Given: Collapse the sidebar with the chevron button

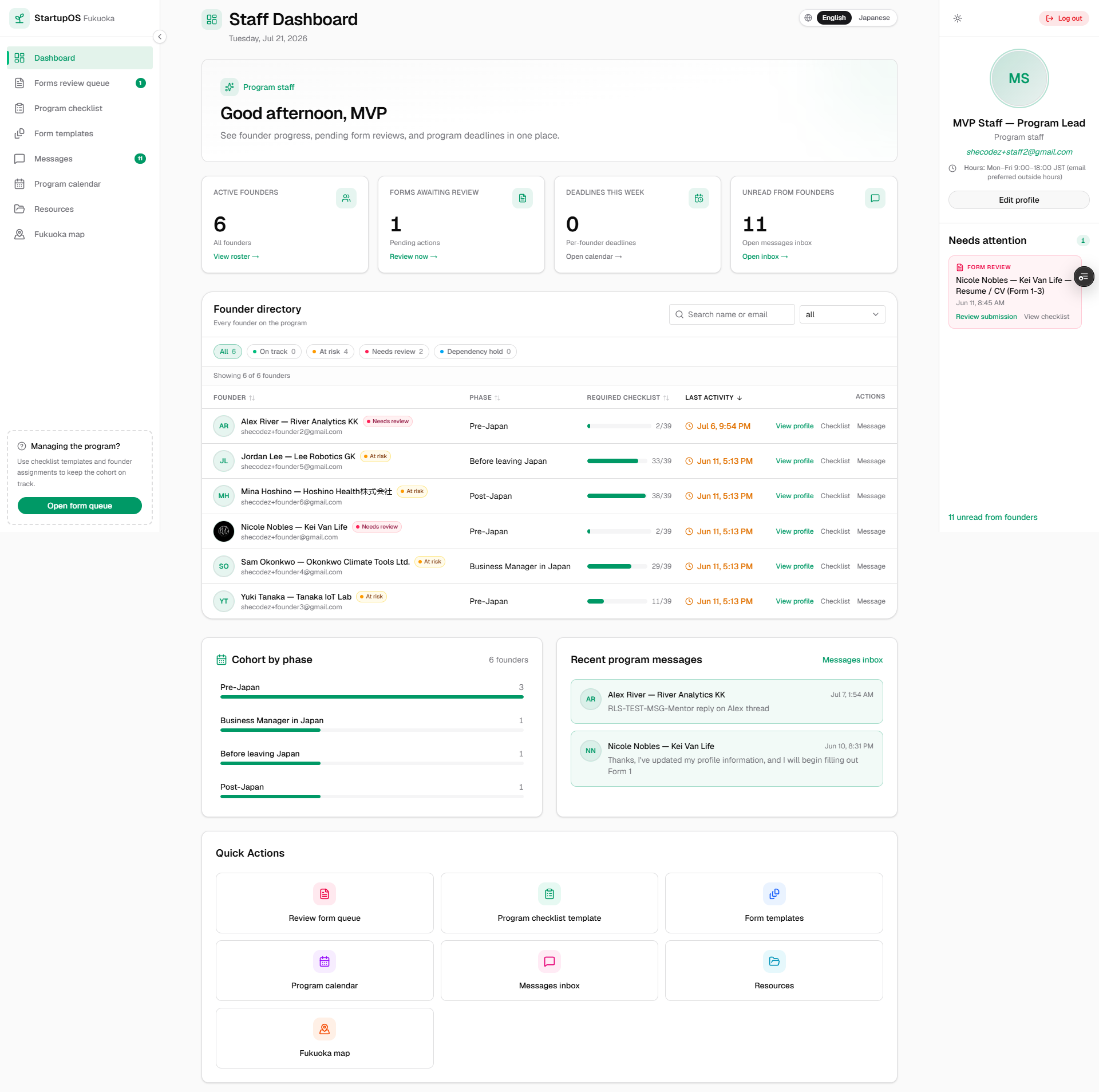Looking at the screenshot, I should point(160,37).
